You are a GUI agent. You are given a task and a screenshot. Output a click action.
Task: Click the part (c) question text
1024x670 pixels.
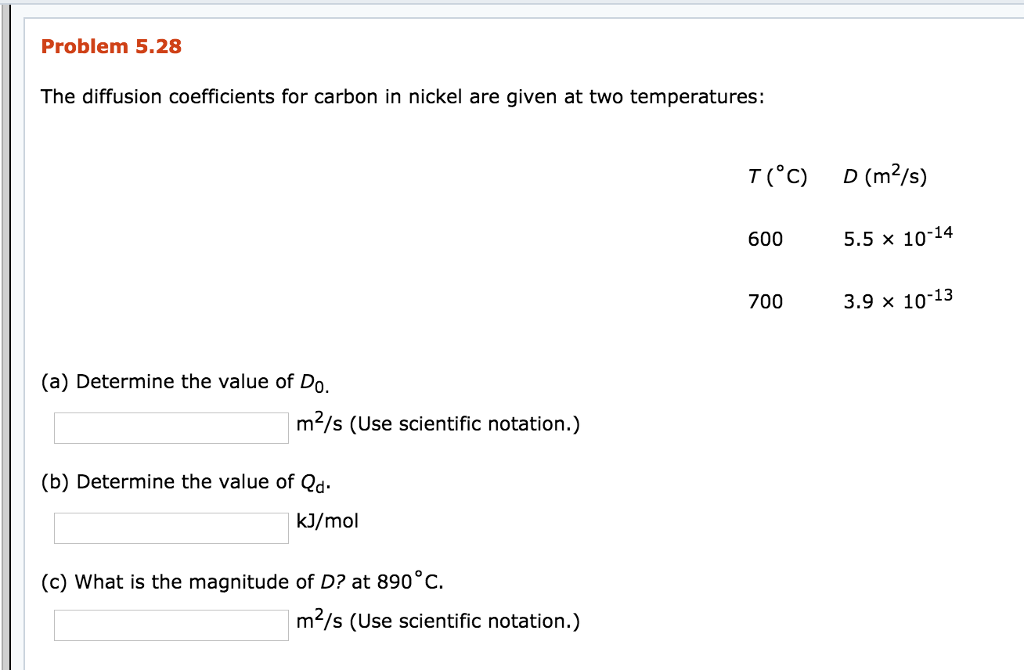pos(240,581)
